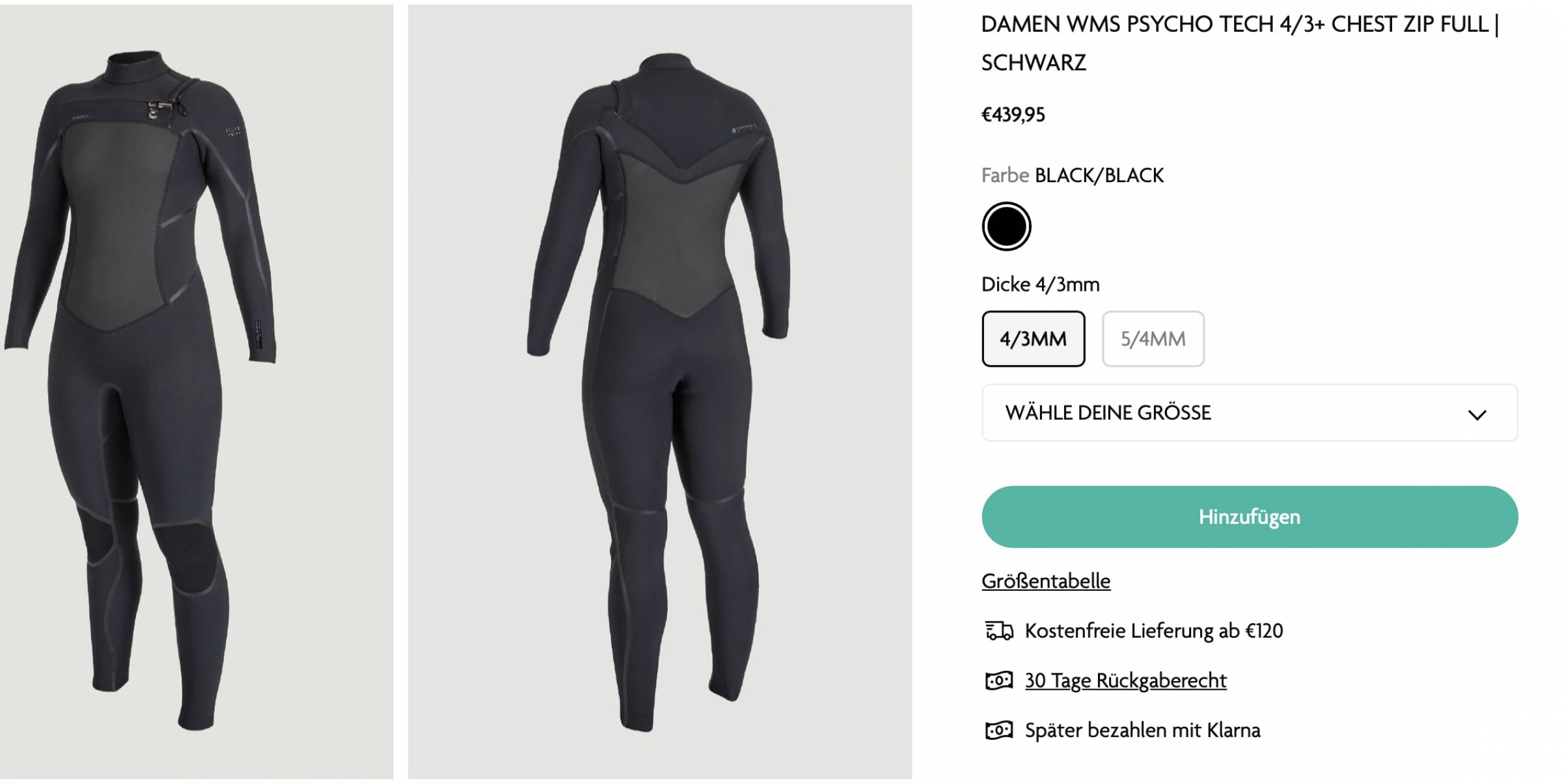The height and width of the screenshot is (784, 1562).
Task: Click the chevron arrow in size selector
Action: [1477, 414]
